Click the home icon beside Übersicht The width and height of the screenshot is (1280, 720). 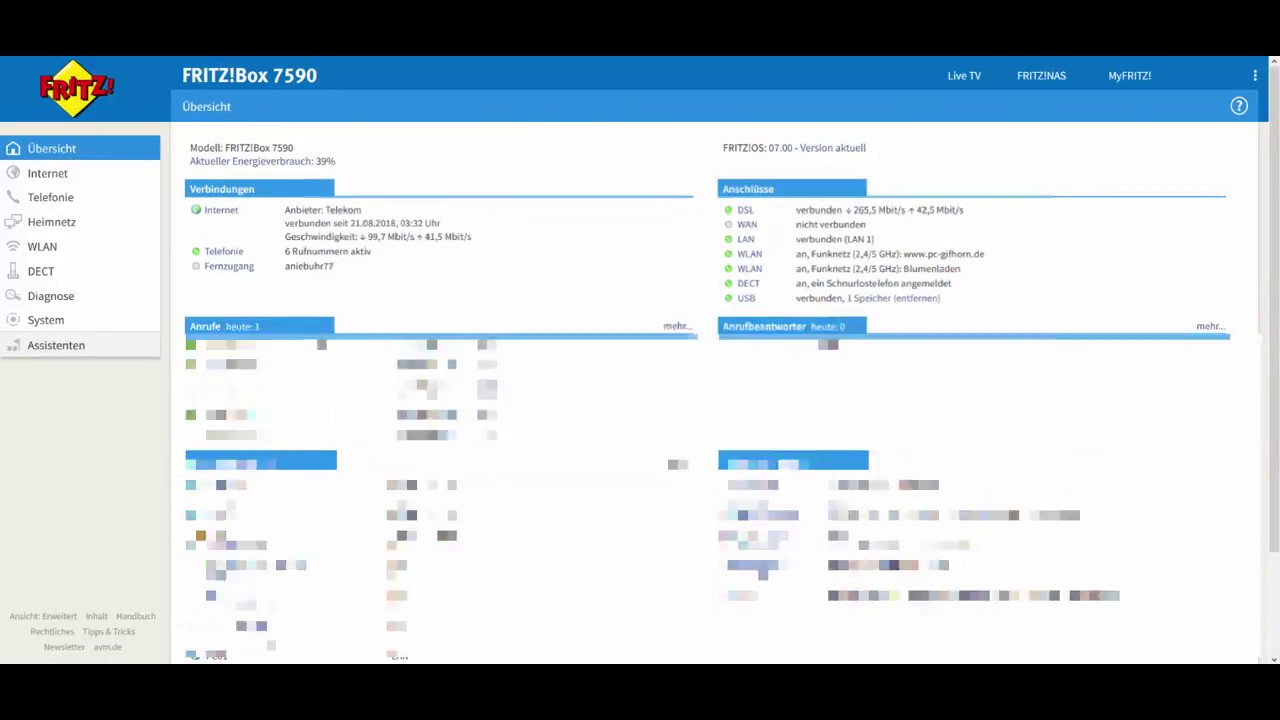coord(13,149)
